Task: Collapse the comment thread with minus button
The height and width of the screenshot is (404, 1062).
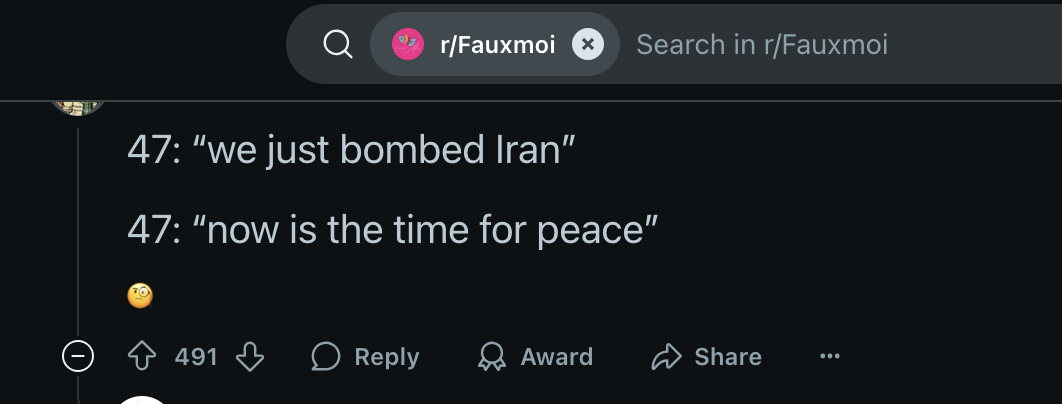Action: [78, 357]
